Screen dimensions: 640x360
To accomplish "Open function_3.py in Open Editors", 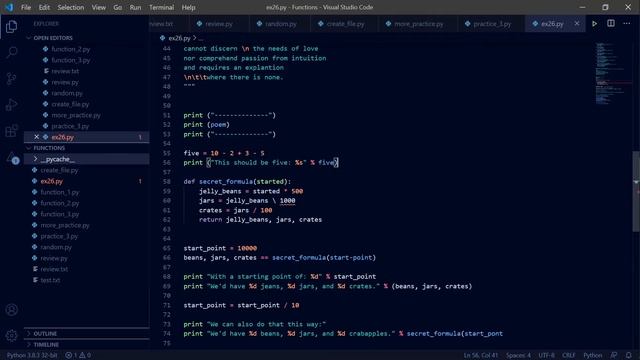I will [70, 60].
